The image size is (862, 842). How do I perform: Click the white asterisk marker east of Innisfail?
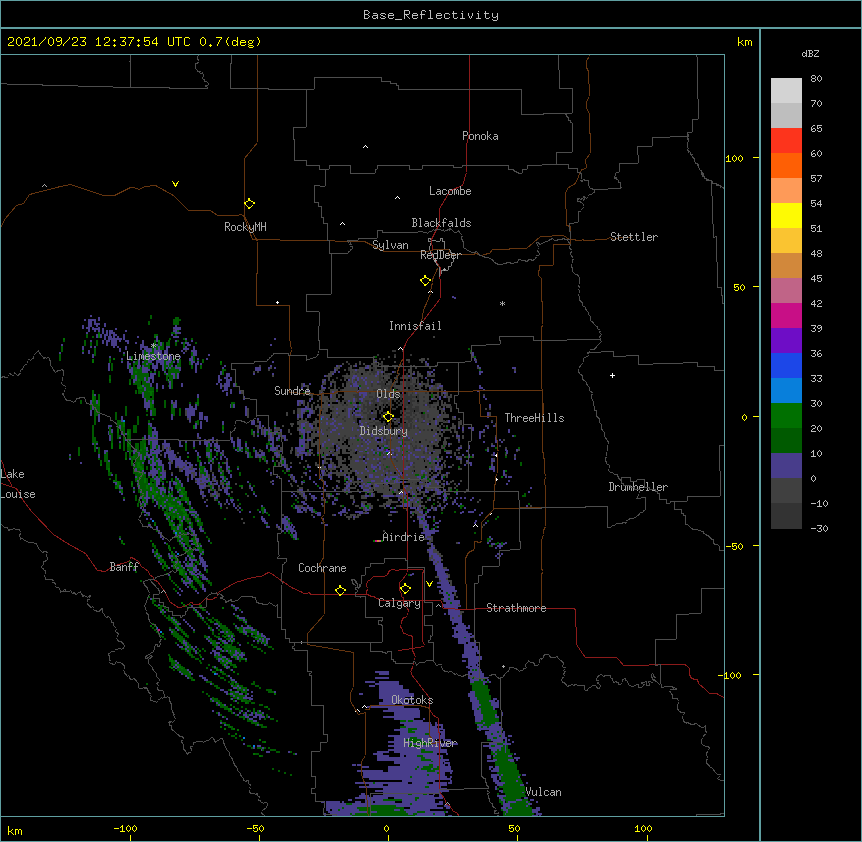point(502,303)
